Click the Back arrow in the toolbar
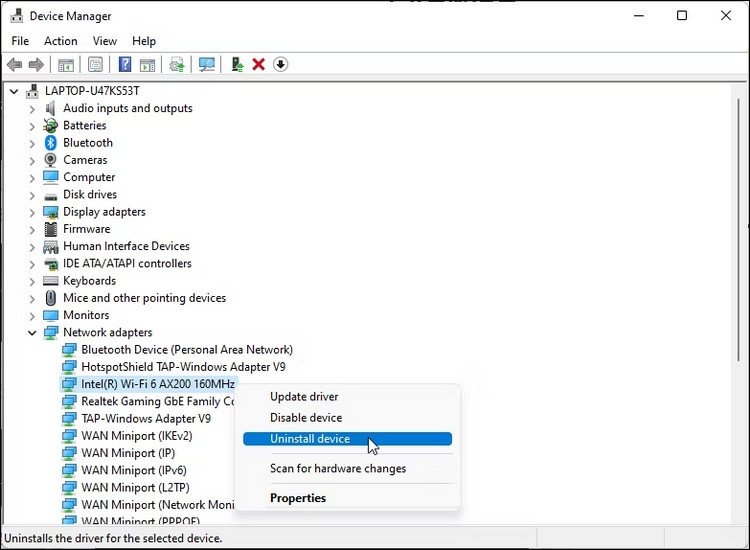Image resolution: width=750 pixels, height=550 pixels. click(14, 65)
